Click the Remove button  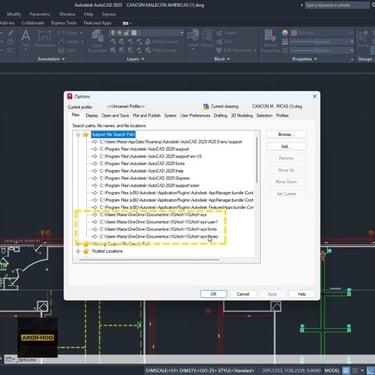click(x=286, y=158)
